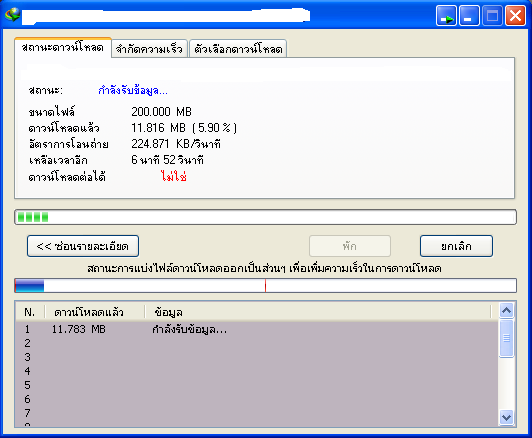Click the พัก pause button

(350, 246)
